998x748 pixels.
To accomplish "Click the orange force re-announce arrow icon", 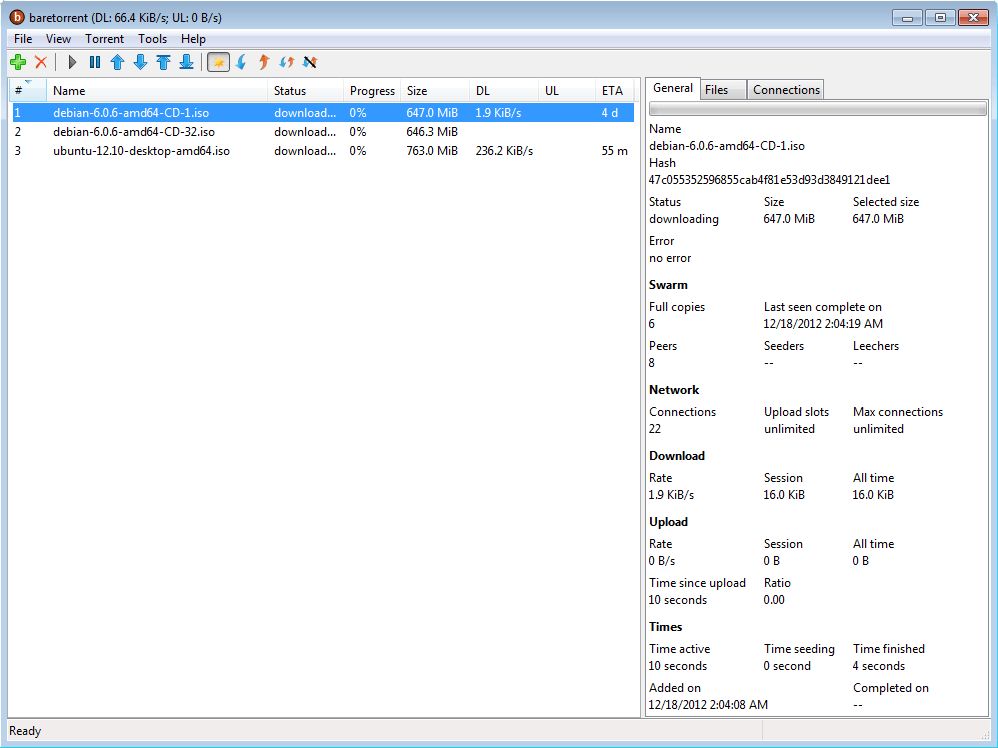I will click(x=262, y=62).
